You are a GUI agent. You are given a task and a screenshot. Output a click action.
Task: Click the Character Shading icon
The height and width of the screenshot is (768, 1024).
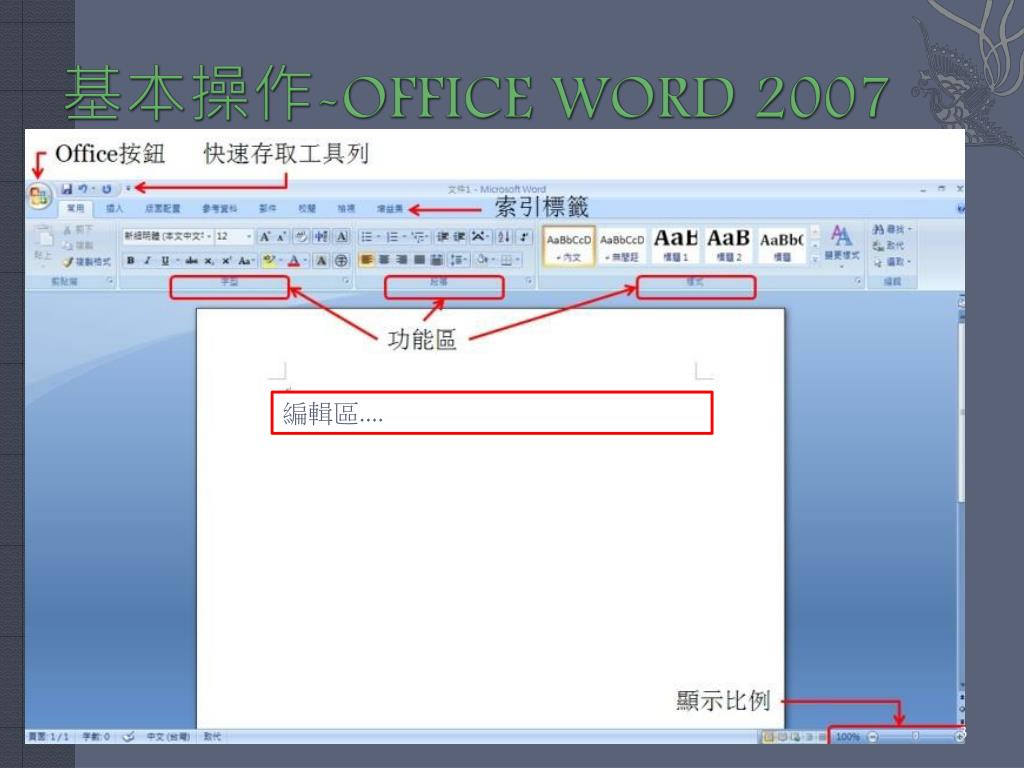point(321,261)
